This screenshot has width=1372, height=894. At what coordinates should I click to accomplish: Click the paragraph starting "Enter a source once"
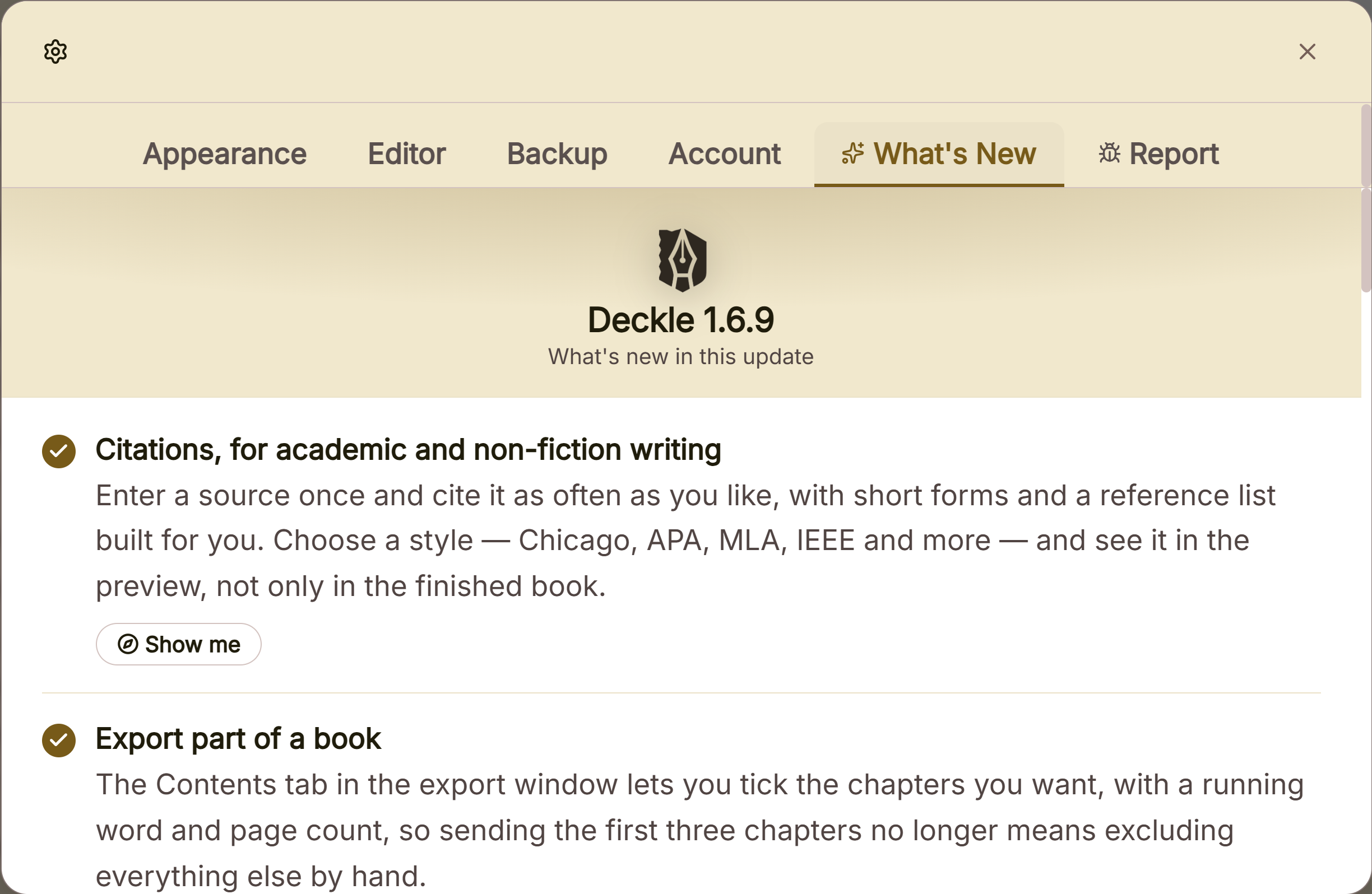click(x=686, y=541)
